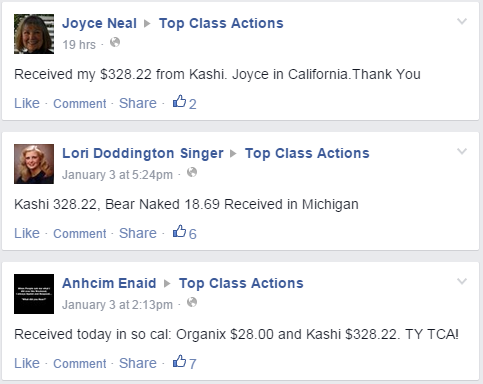This screenshot has width=483, height=384.
Task: Open Anhcim Enaid's black profile picture
Action: (34, 294)
